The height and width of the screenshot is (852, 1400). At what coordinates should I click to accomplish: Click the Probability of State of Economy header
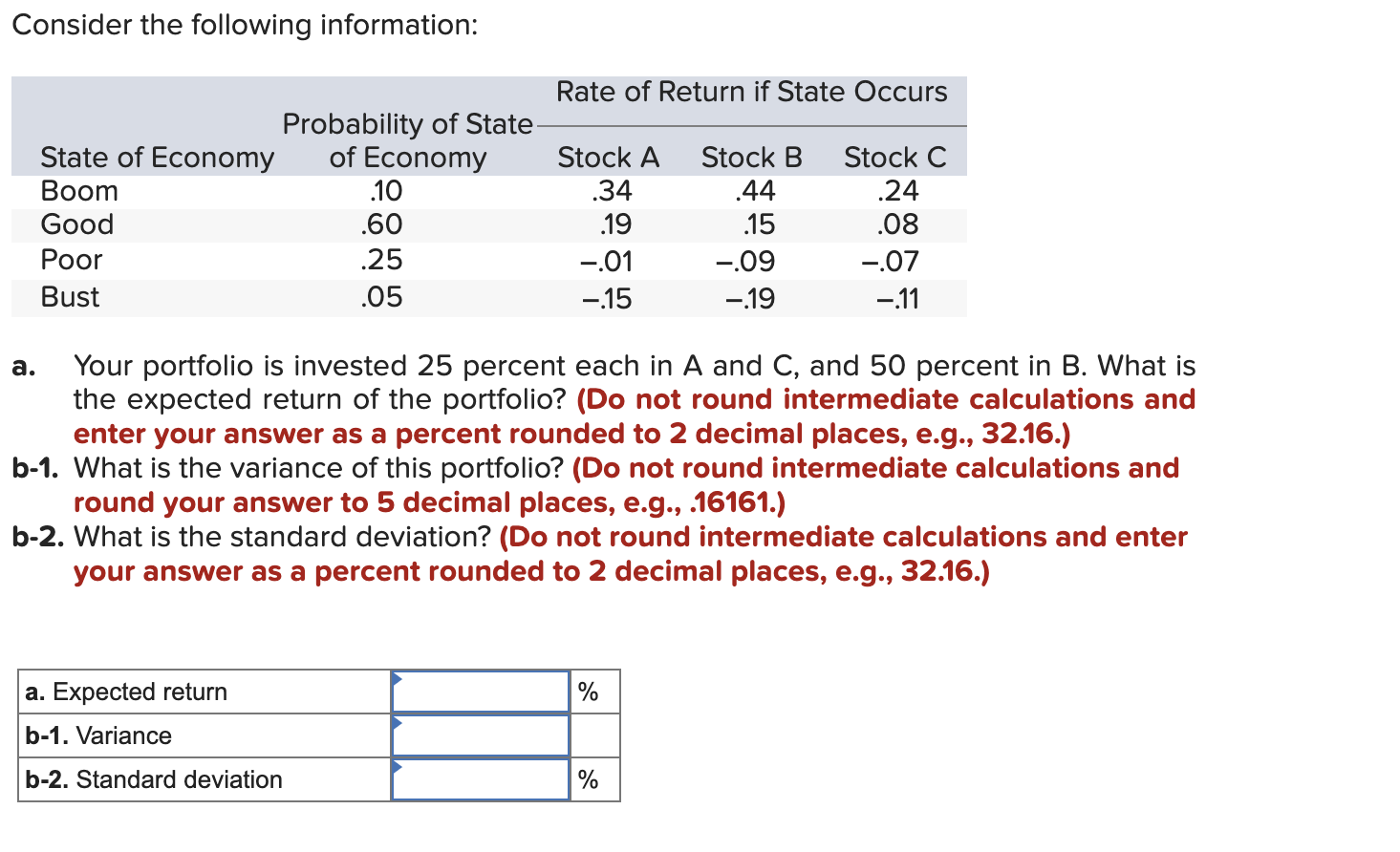(407, 140)
